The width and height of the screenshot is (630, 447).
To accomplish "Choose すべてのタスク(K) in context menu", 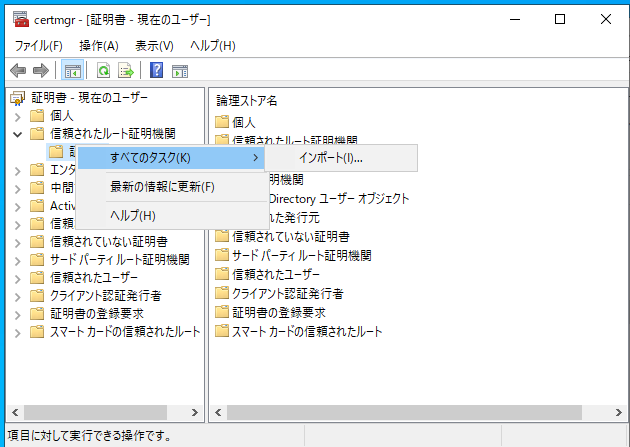I will point(171,158).
